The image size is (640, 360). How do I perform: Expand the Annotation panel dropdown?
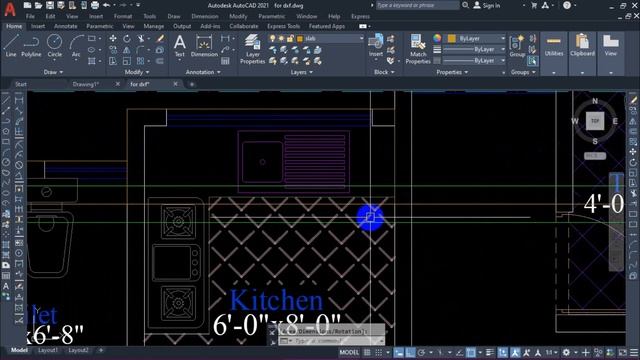(203, 72)
